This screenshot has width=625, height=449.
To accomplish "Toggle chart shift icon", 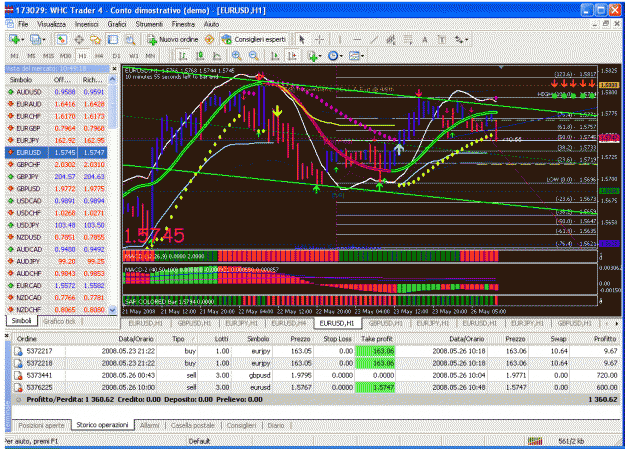I will click(292, 55).
